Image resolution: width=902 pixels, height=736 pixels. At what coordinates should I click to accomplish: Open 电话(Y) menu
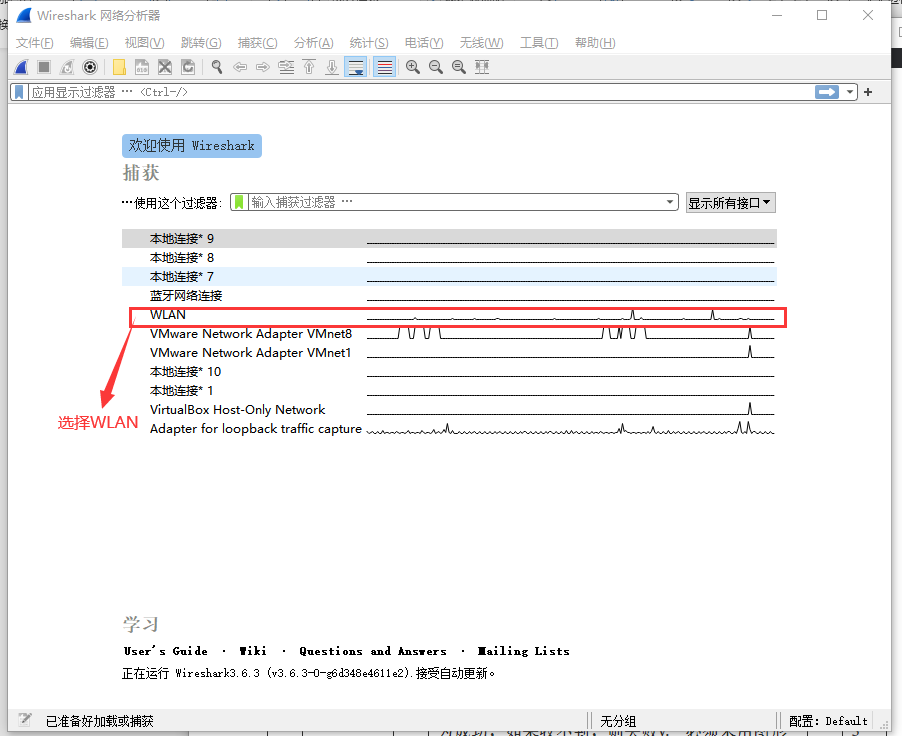424,43
